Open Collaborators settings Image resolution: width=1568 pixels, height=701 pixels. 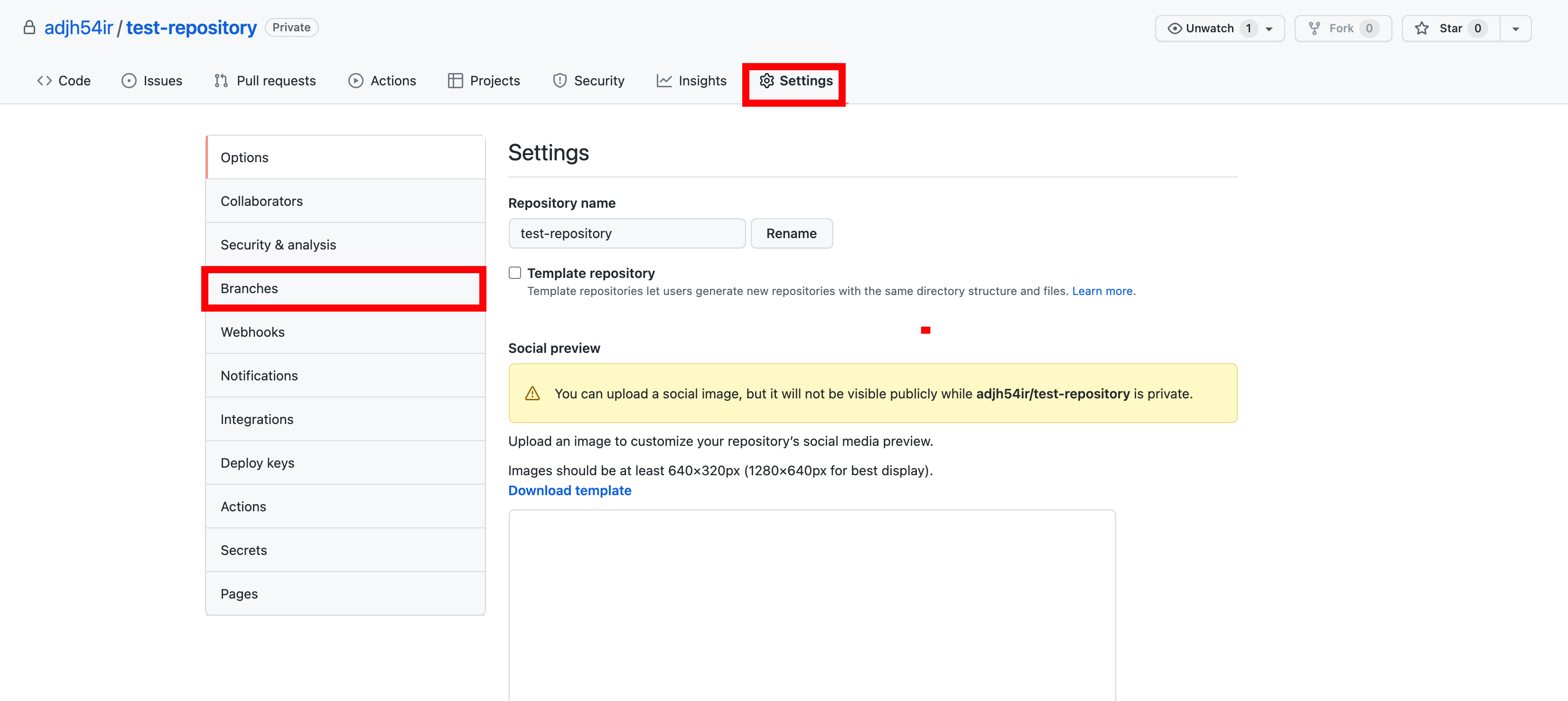click(x=346, y=202)
